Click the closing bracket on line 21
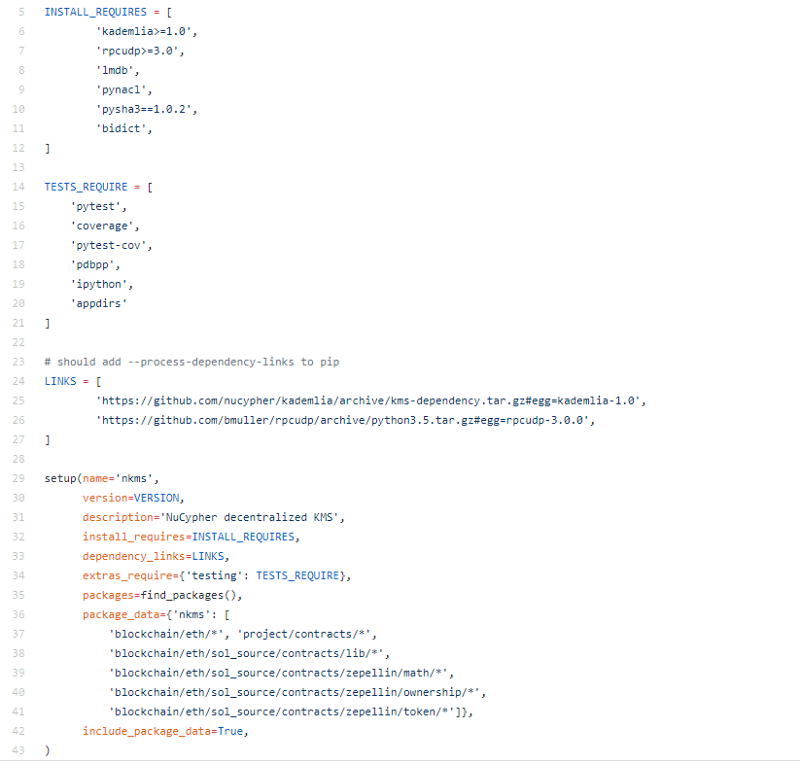Viewport: 800px width, 762px height. (x=47, y=323)
